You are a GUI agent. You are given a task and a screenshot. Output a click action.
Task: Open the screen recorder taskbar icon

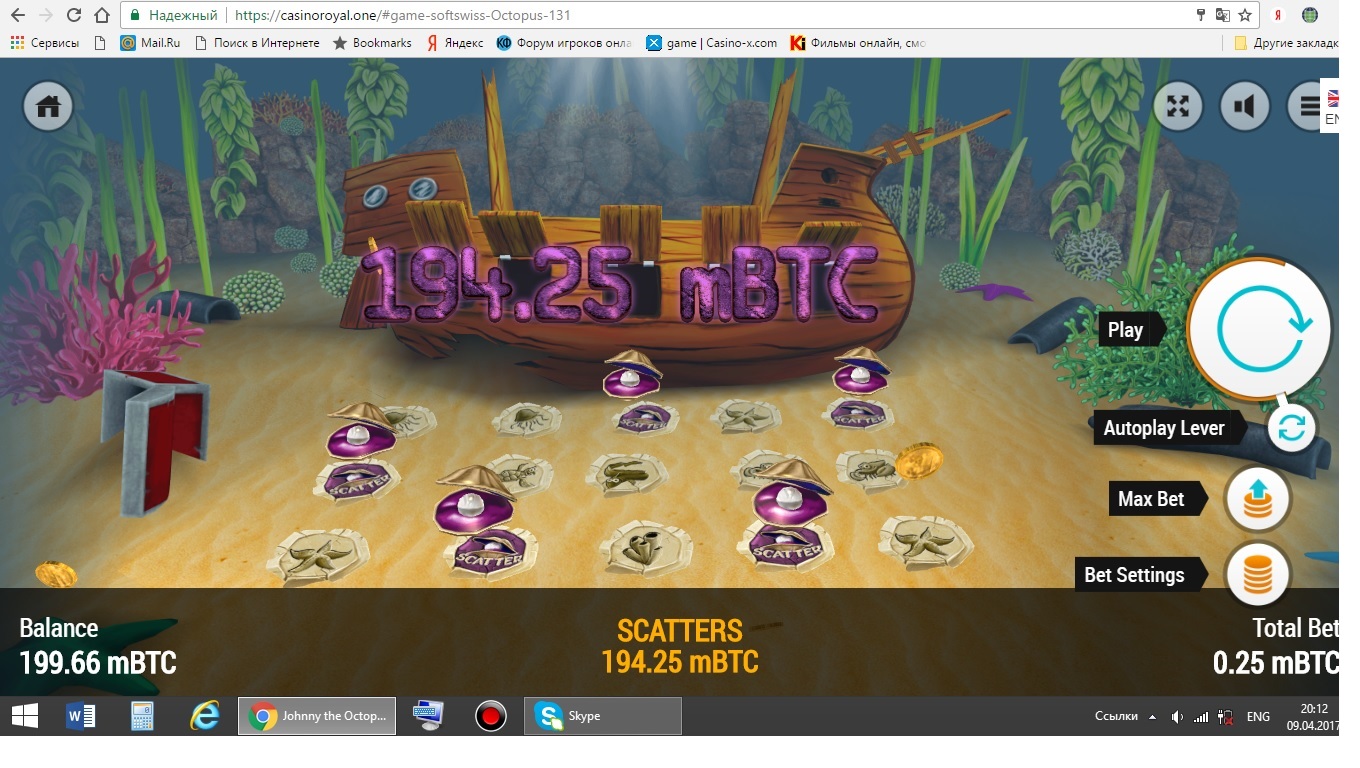pos(490,716)
